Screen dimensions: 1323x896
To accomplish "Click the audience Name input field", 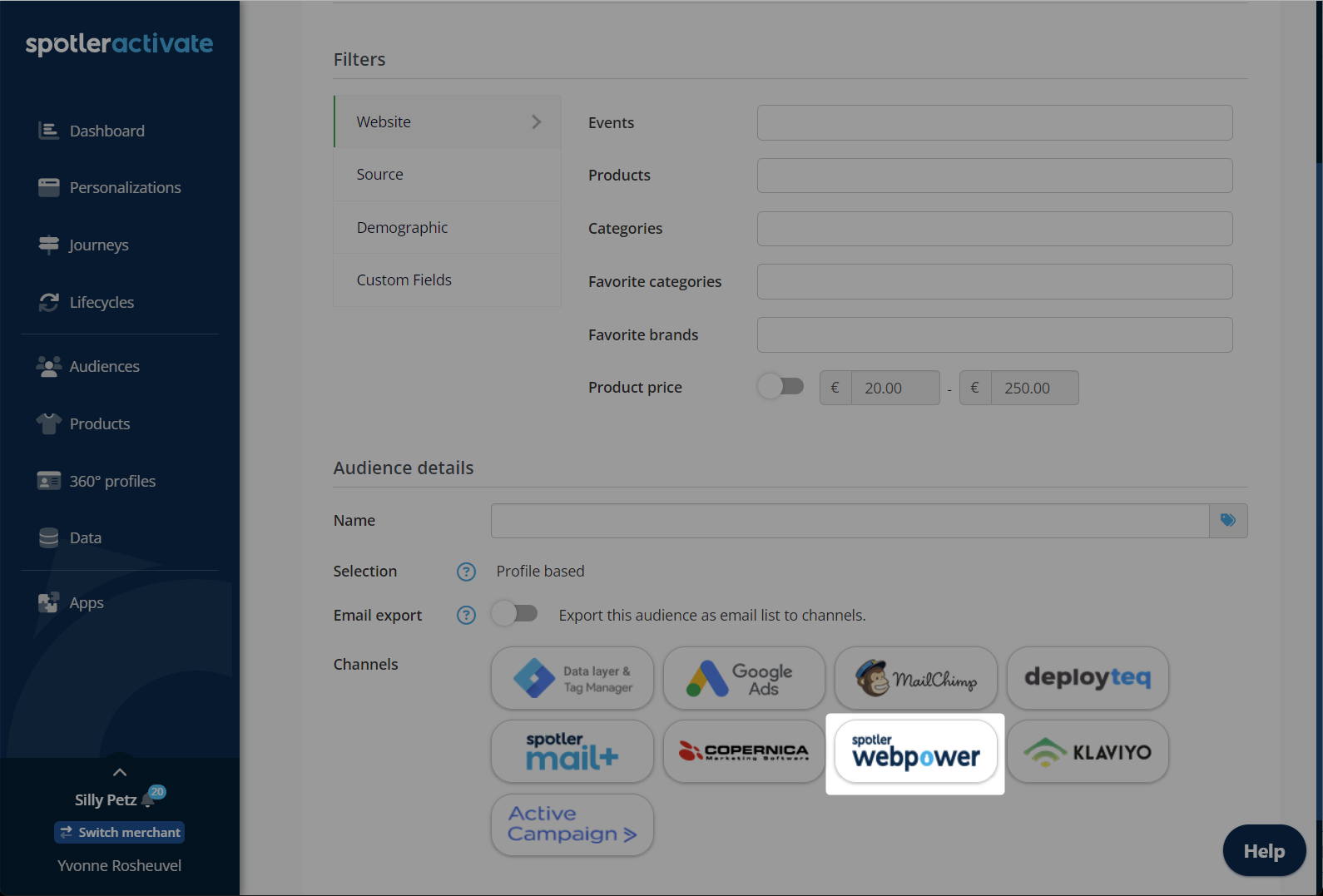I will point(850,521).
